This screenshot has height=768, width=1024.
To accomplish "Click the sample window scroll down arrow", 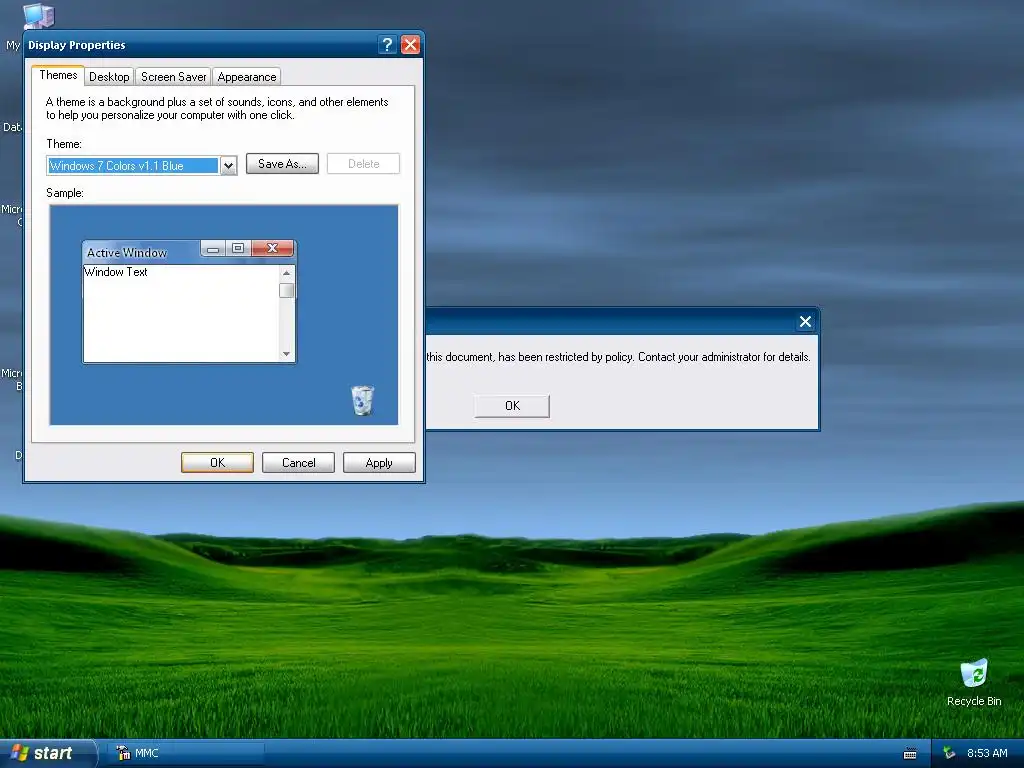I will coord(286,354).
